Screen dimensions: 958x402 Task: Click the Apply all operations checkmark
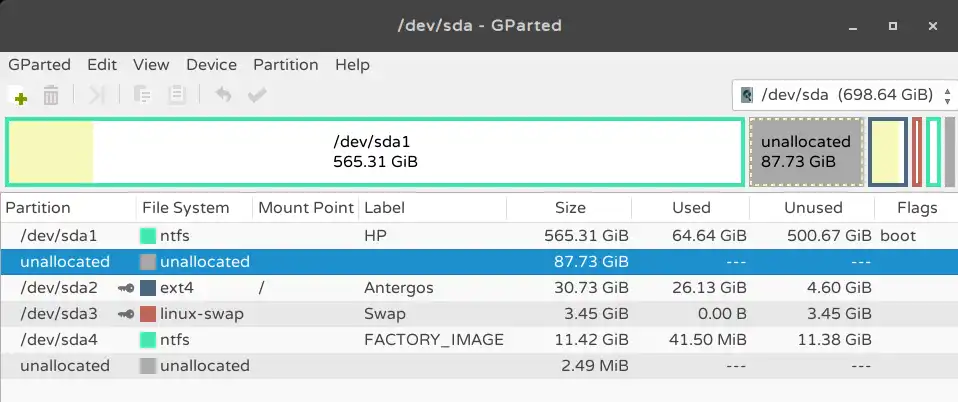click(x=257, y=95)
